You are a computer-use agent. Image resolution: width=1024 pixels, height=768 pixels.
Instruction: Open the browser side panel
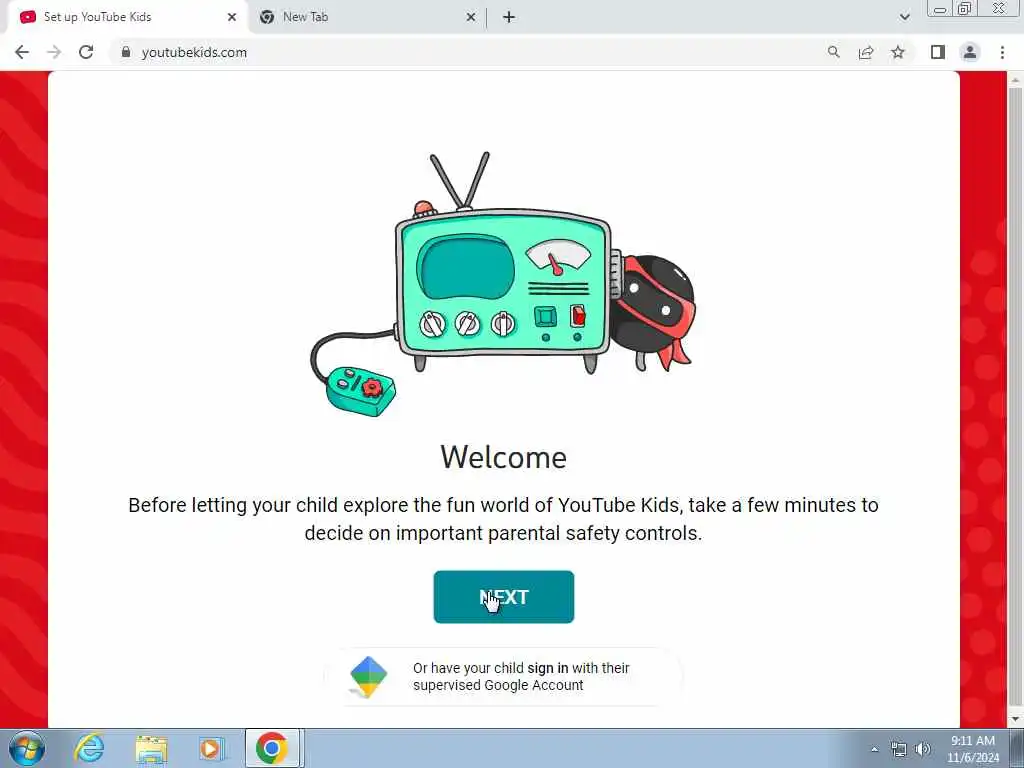point(938,52)
